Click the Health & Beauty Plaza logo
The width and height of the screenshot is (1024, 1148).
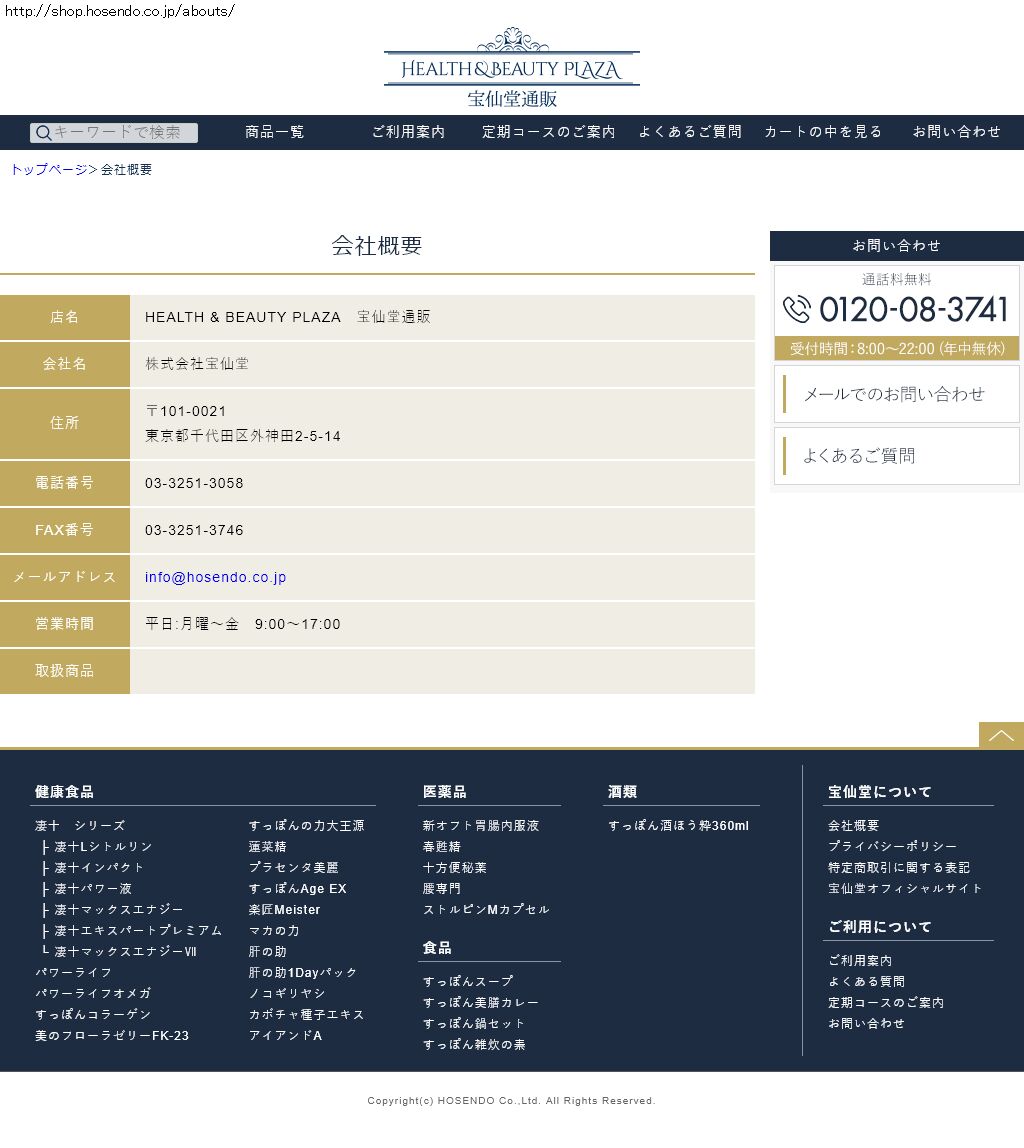click(511, 68)
